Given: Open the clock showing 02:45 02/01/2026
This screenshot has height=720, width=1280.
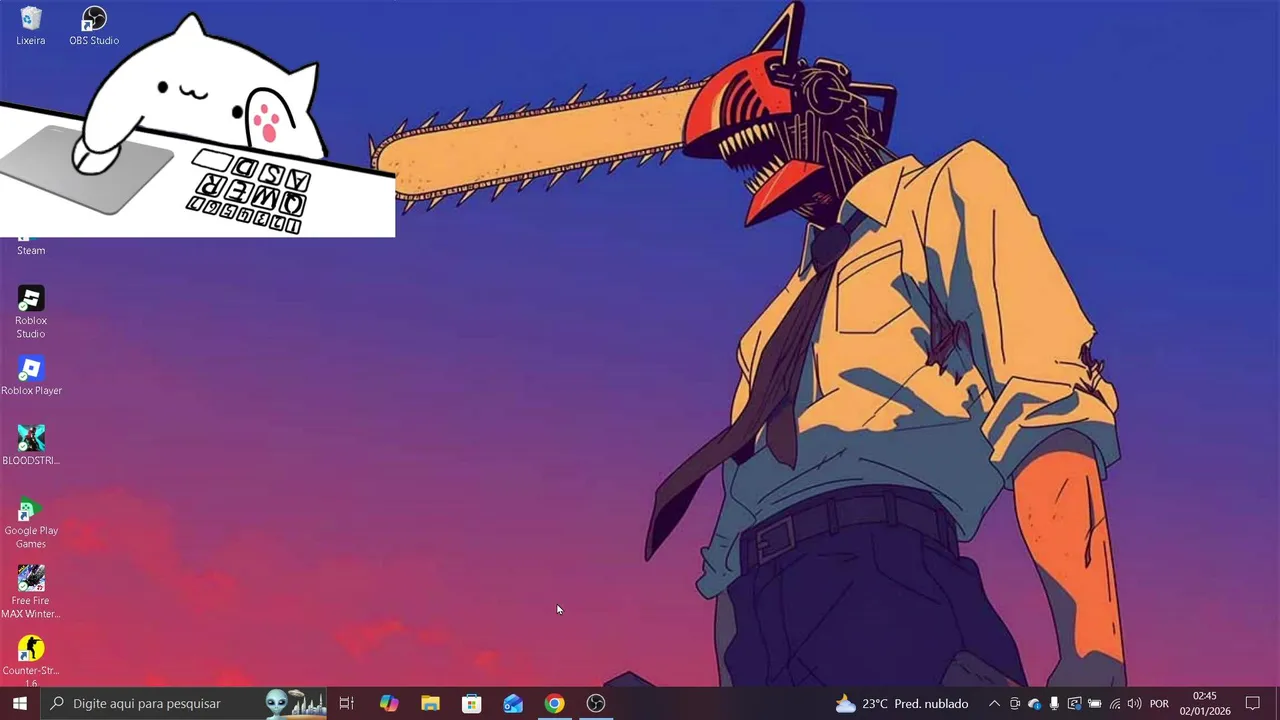Looking at the screenshot, I should (1204, 704).
